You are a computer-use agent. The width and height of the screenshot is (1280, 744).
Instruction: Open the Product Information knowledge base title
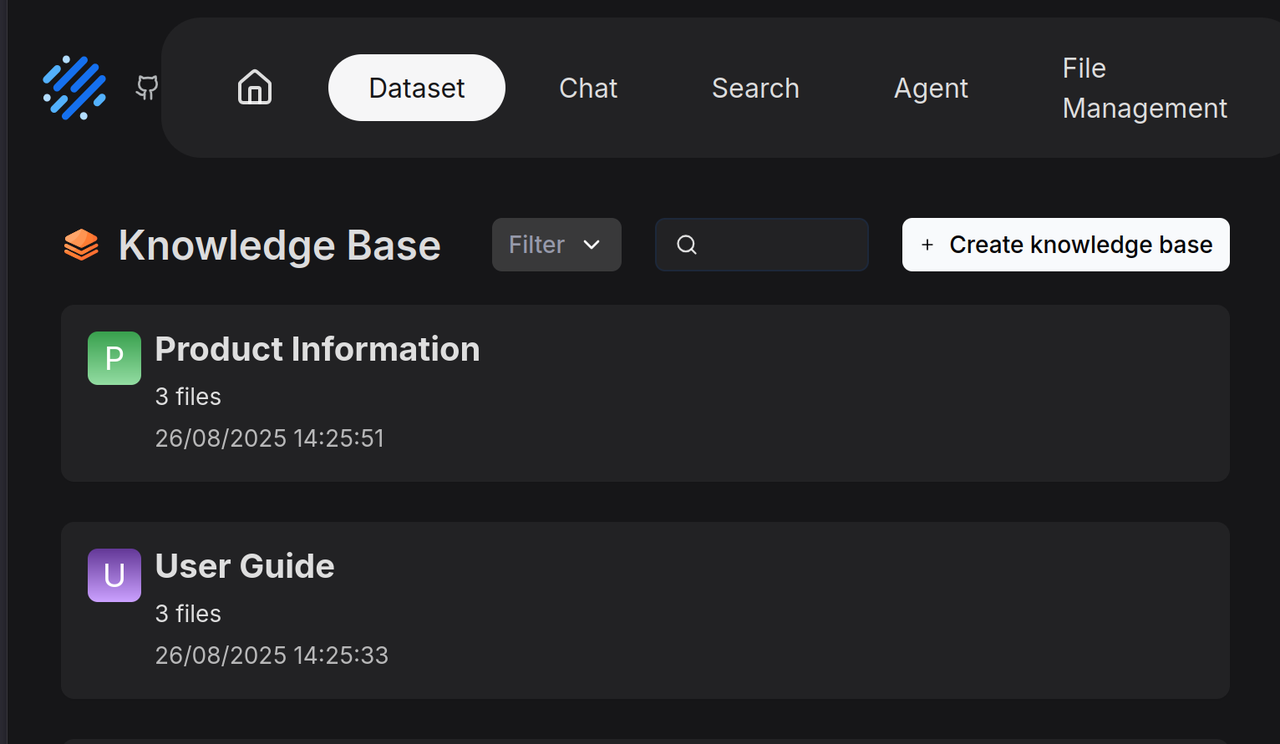[x=317, y=349]
